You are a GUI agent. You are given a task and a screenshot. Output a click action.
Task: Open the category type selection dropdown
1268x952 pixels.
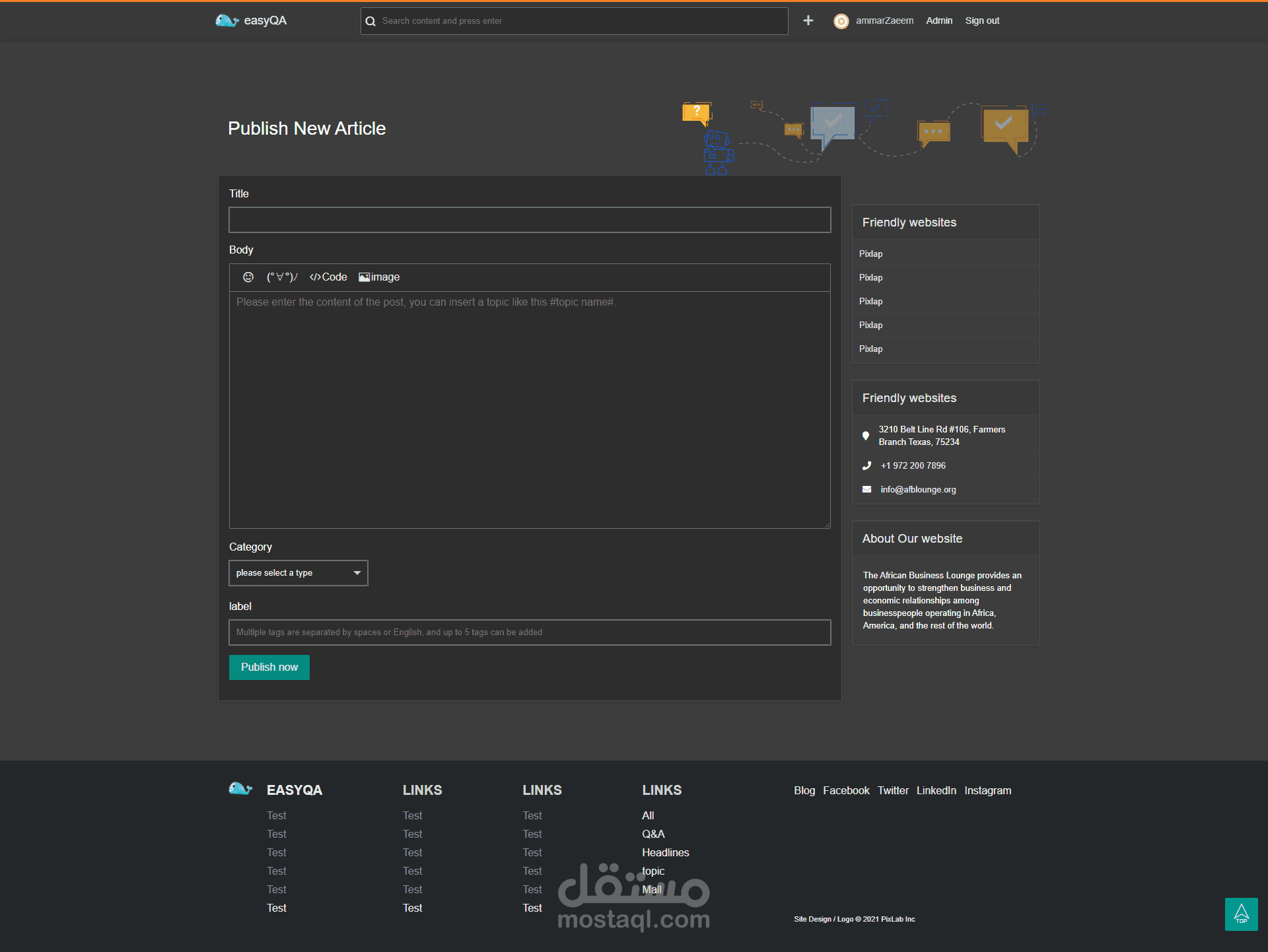tap(298, 572)
